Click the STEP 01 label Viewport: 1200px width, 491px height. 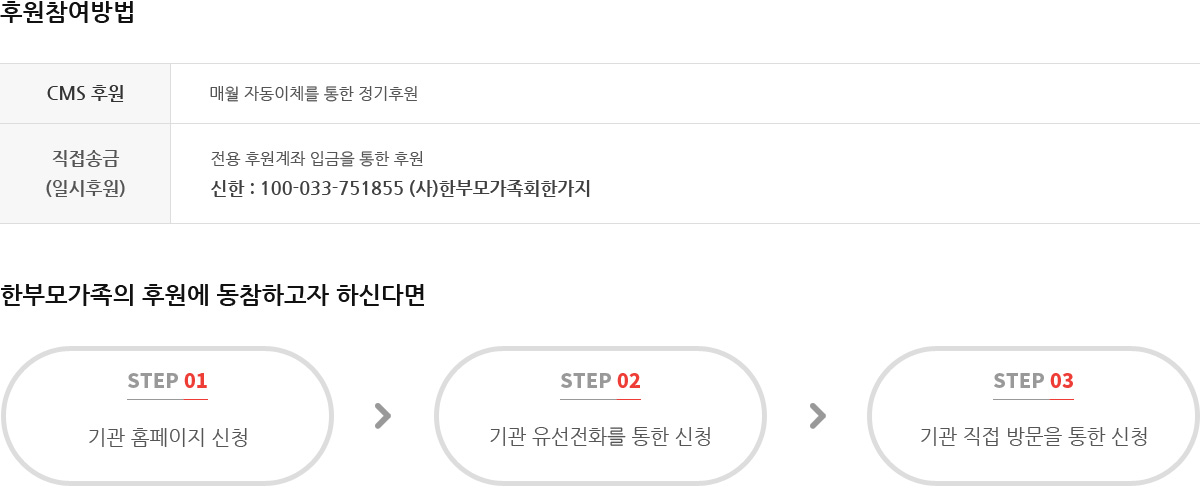point(168,381)
